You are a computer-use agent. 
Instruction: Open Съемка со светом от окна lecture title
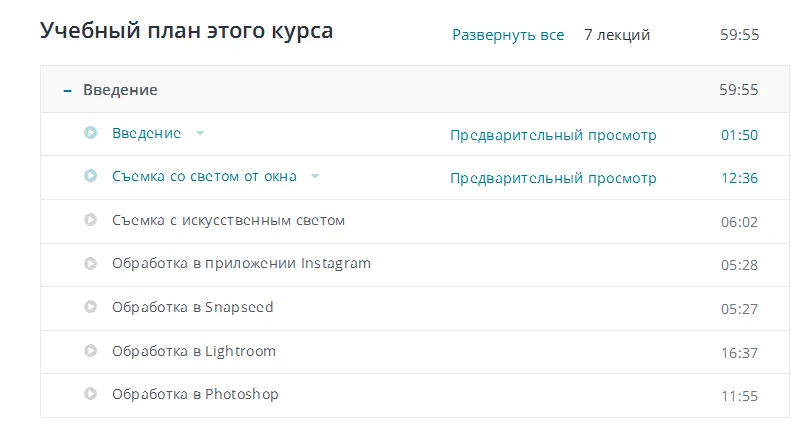pos(204,176)
